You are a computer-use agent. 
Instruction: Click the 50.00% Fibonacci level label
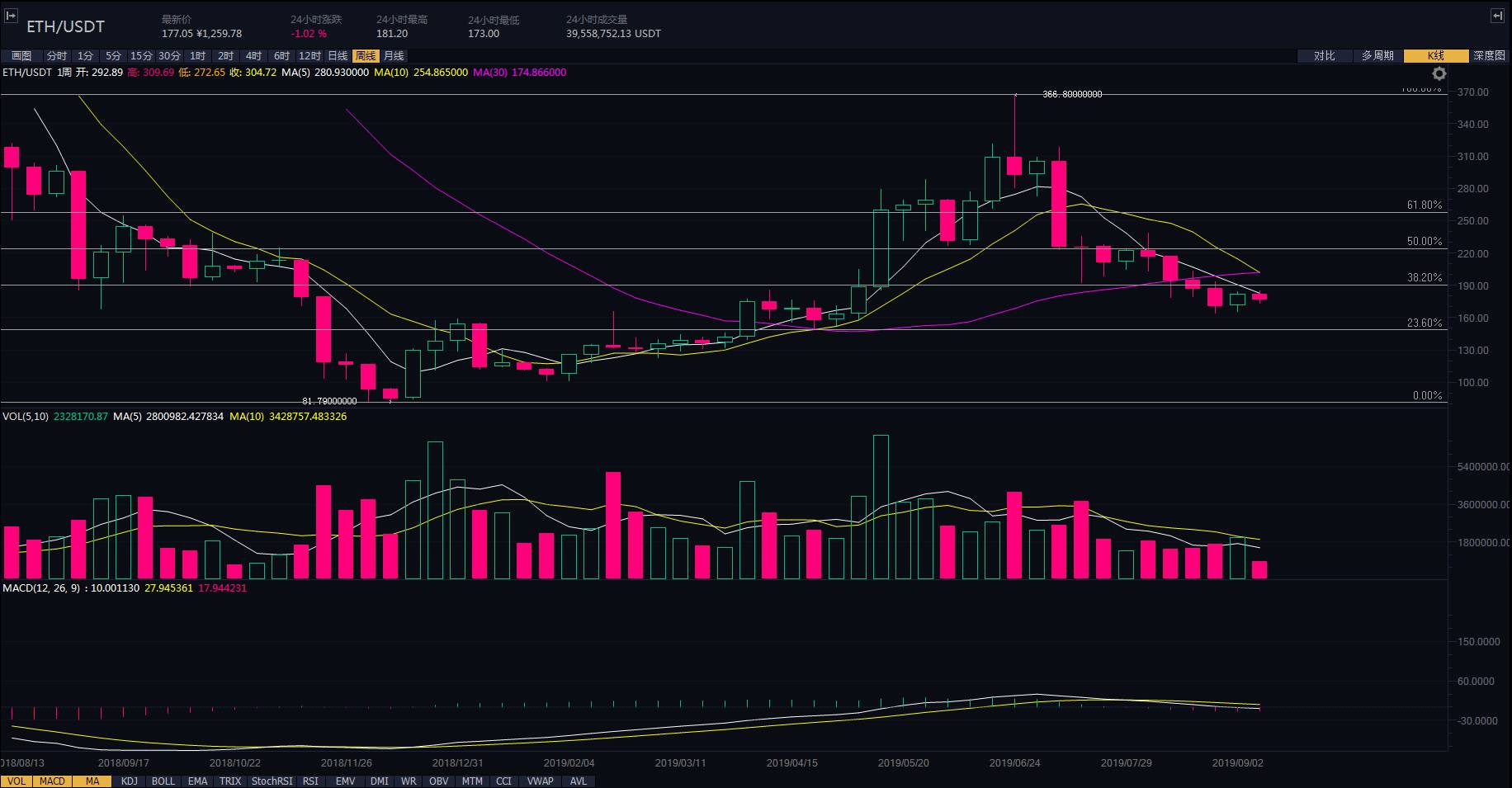pyautogui.click(x=1425, y=242)
